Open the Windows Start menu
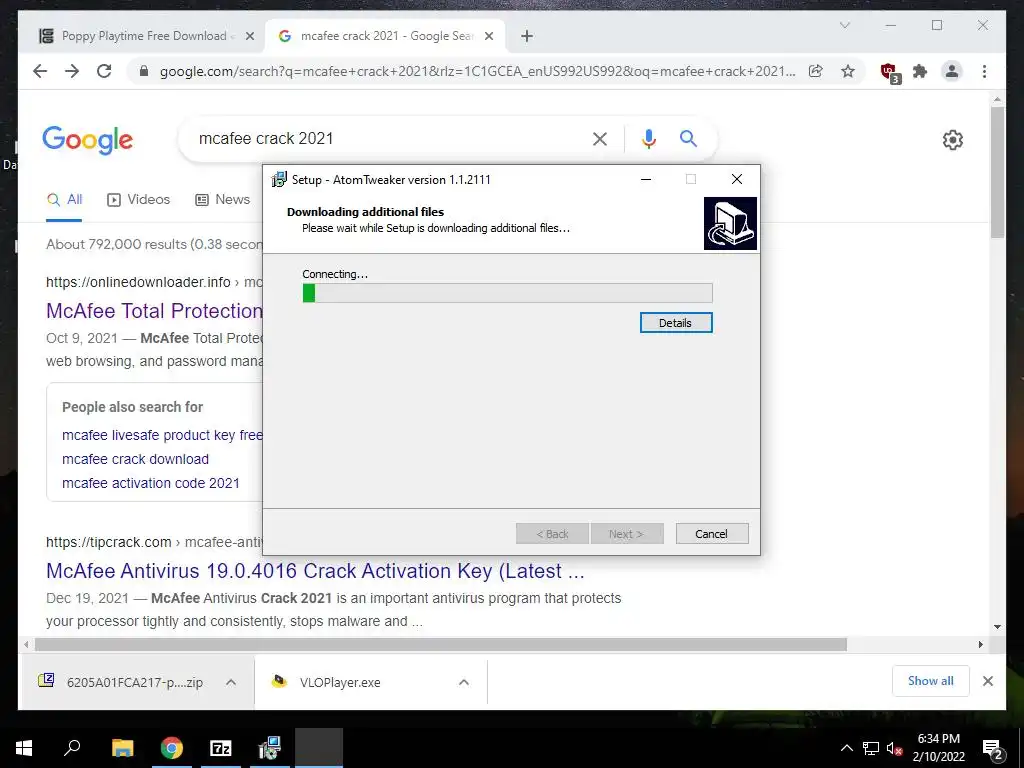 pos(24,748)
